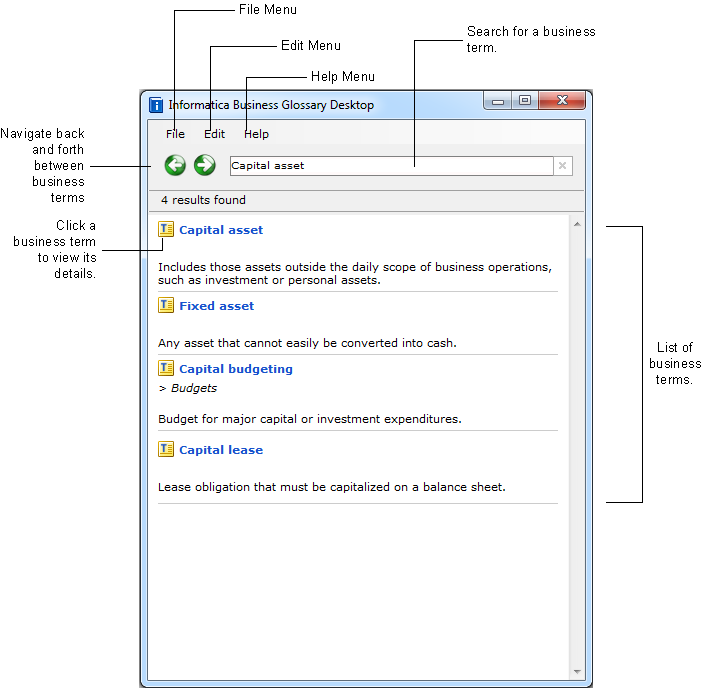This screenshot has height=688, width=705.
Task: Open the Edit menu
Action: pos(214,134)
